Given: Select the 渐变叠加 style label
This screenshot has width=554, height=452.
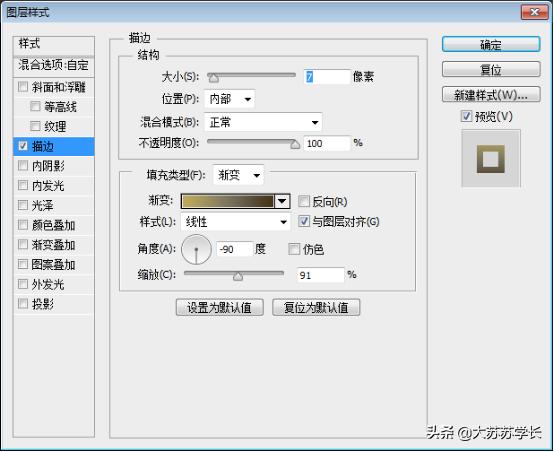Looking at the screenshot, I should click(53, 245).
